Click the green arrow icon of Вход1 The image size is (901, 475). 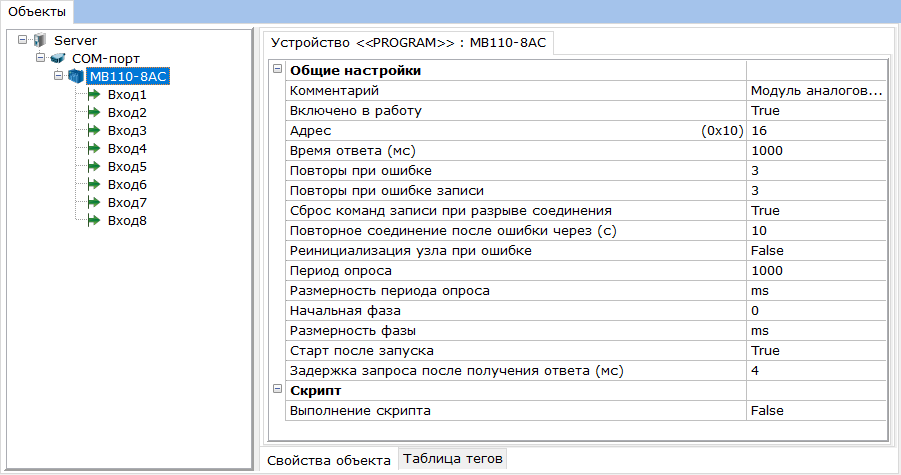click(95, 95)
